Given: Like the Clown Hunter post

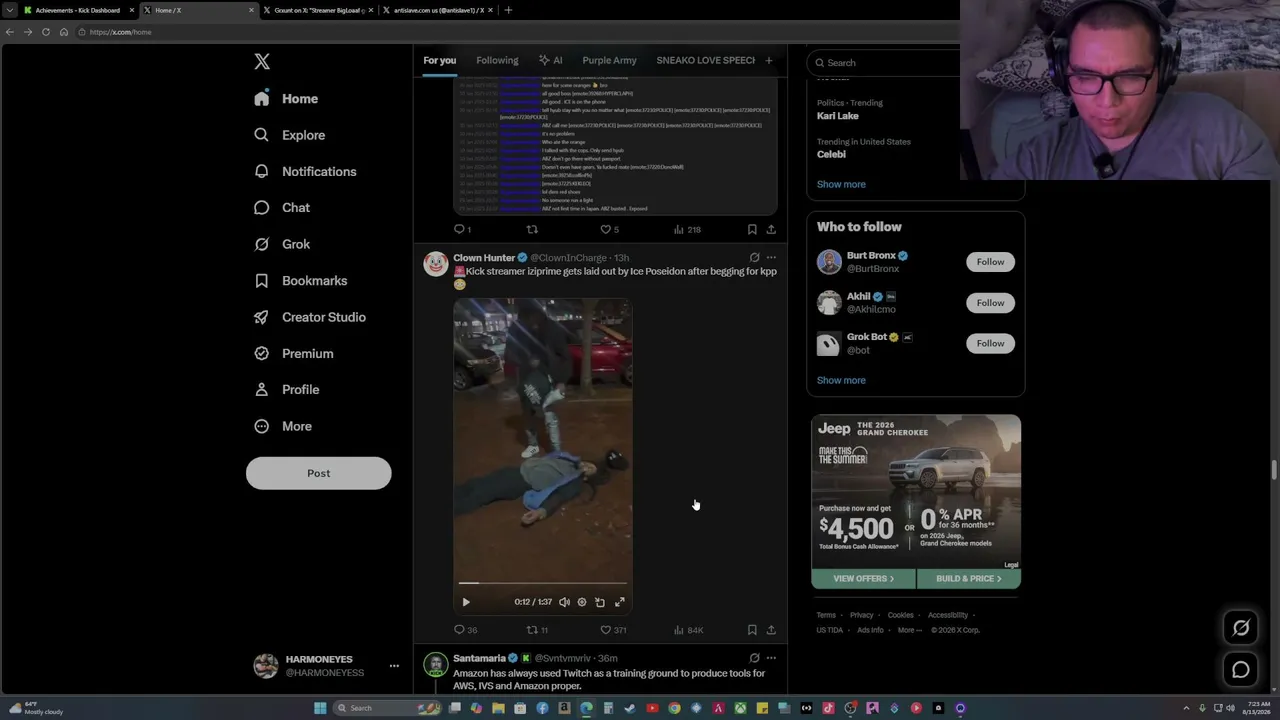Looking at the screenshot, I should [605, 630].
